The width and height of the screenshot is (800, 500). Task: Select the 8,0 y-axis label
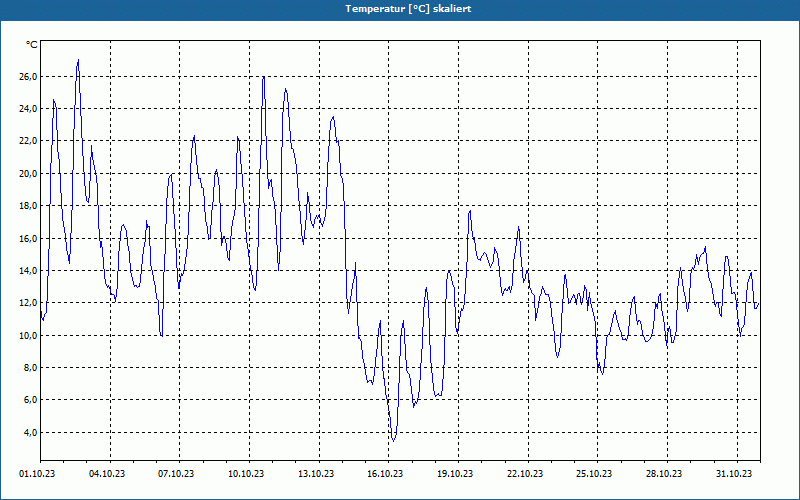(30, 367)
